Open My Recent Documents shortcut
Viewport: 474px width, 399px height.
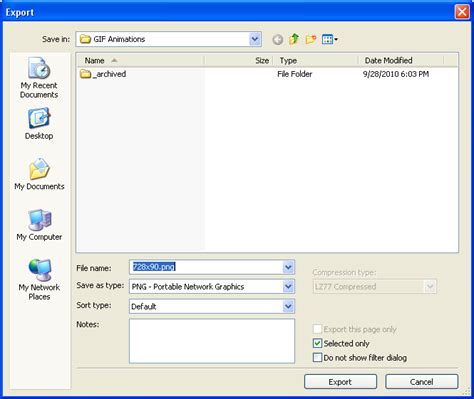(x=39, y=78)
